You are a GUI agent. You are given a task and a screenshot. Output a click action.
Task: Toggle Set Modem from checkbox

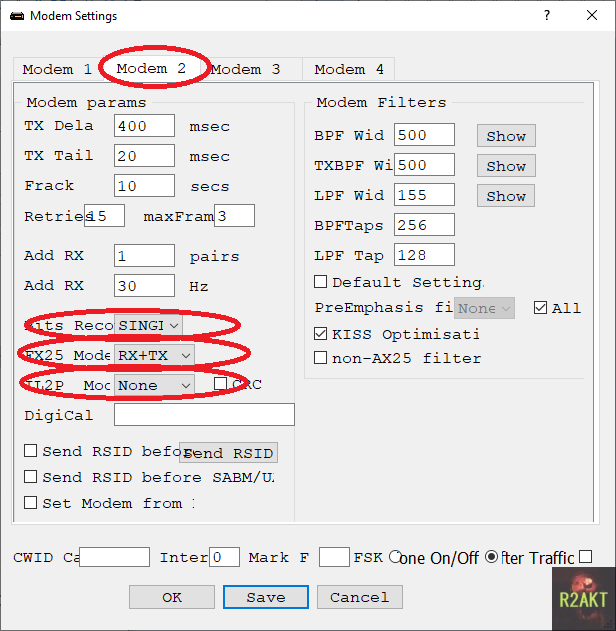[31, 503]
